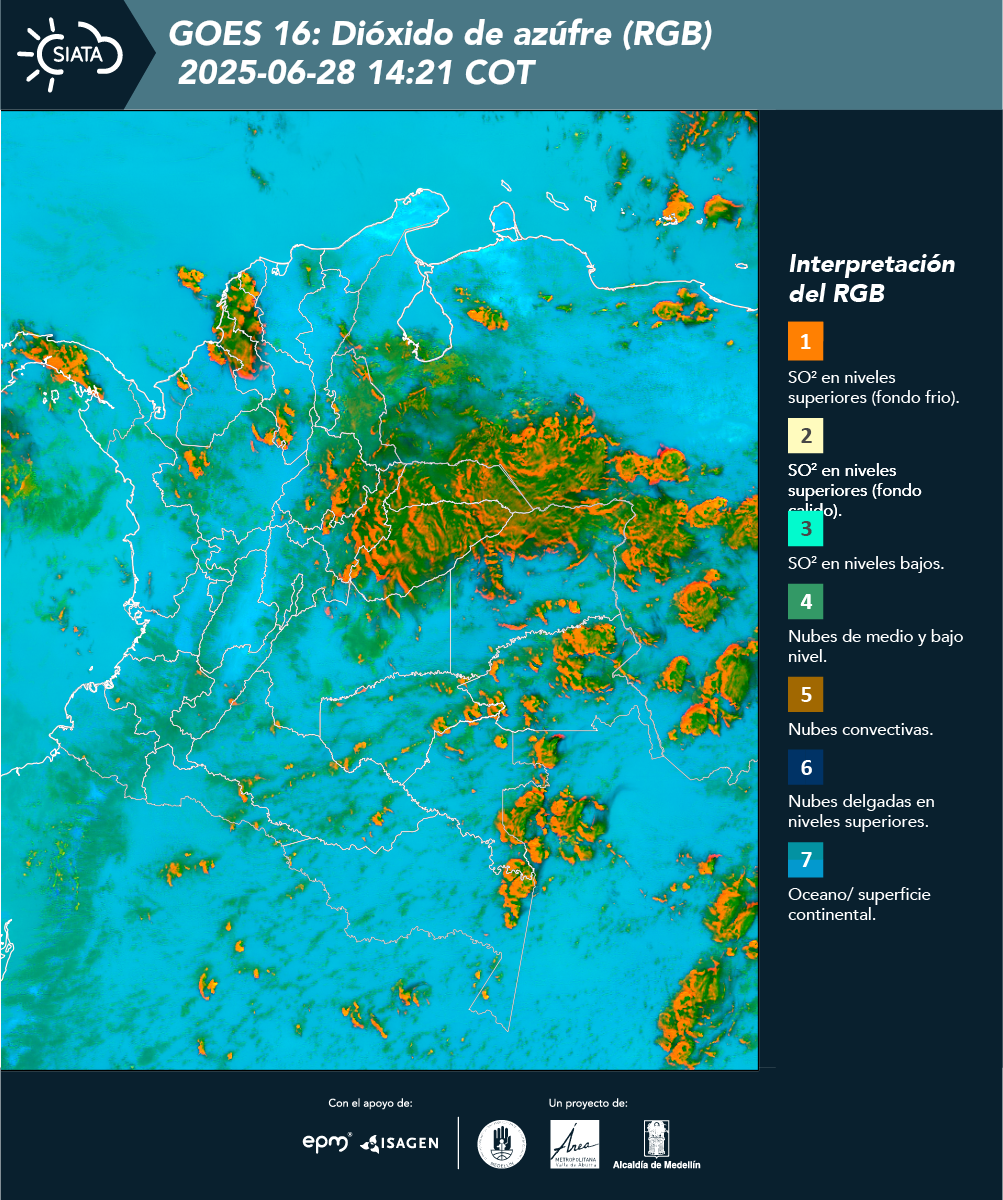1003x1200 pixels.
Task: Click the epm logo in the footer
Action: pyautogui.click(x=327, y=1142)
